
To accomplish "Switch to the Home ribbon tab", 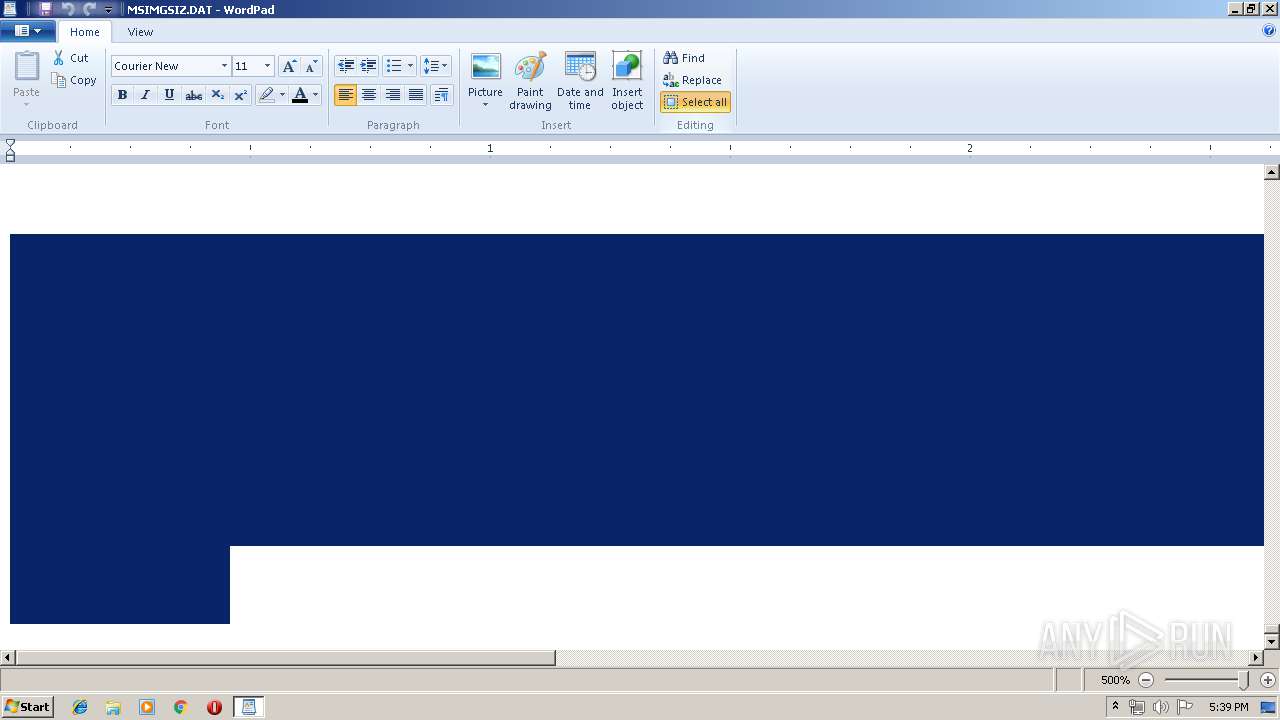I will pos(85,32).
